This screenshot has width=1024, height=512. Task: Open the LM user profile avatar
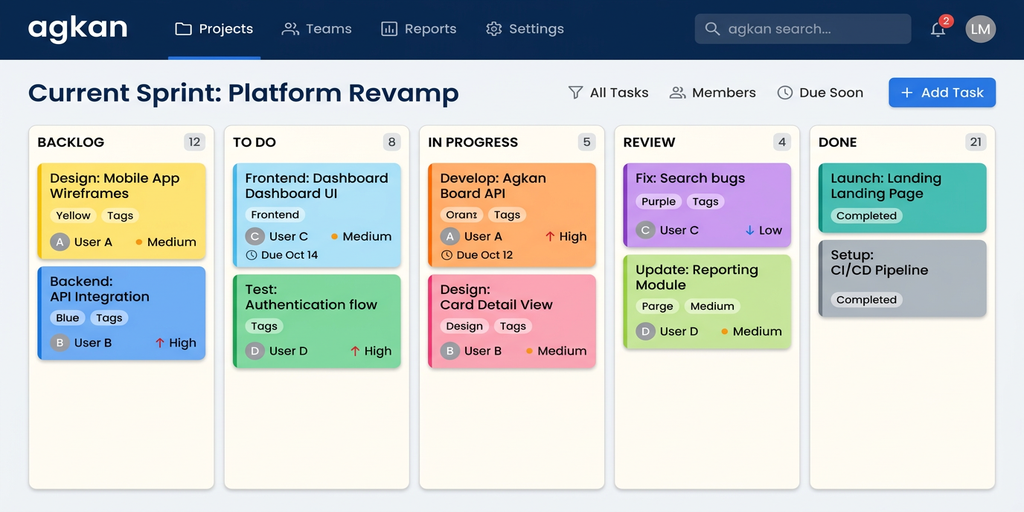(x=980, y=29)
